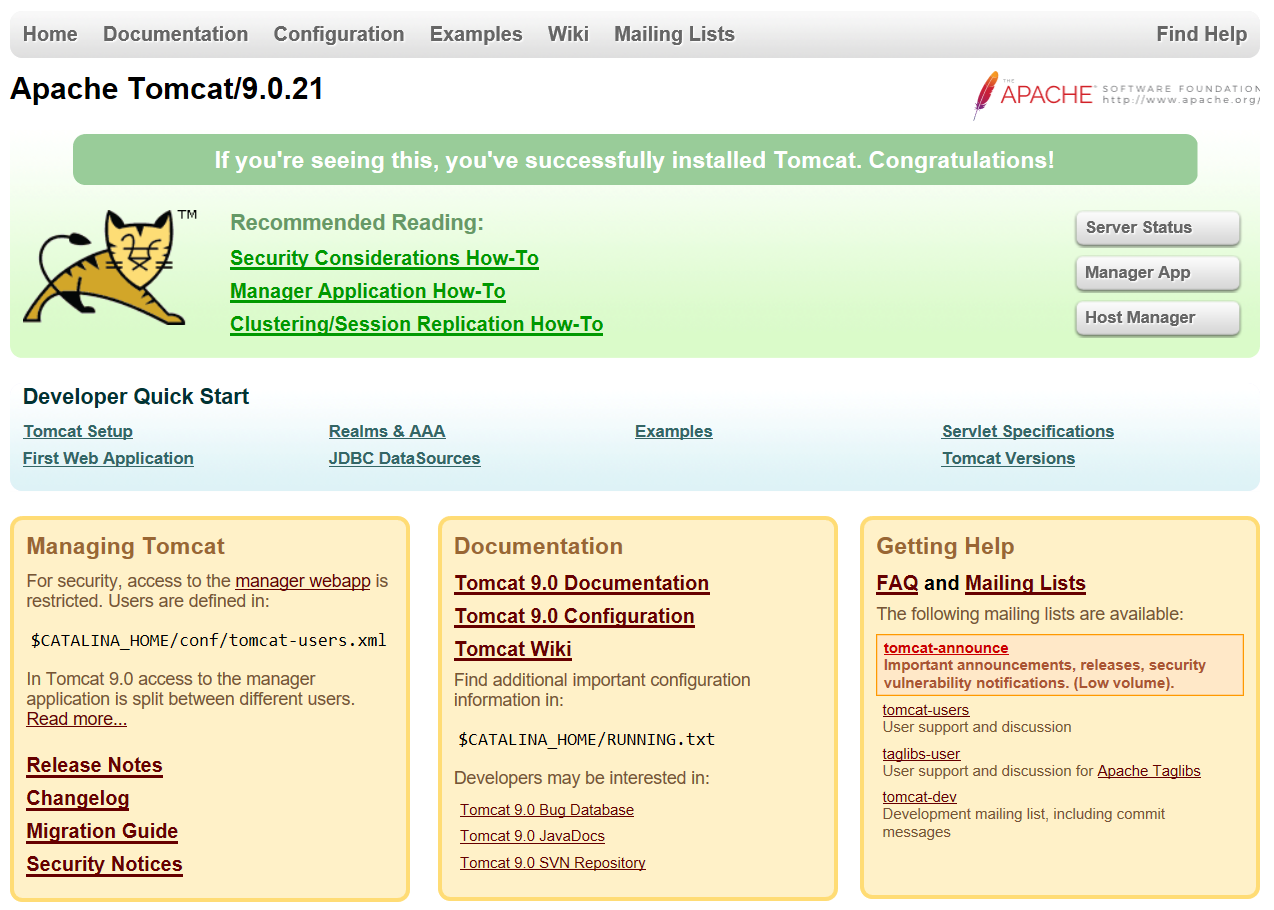
Task: Click the Apache Tomcat/9.0.21 heading
Action: tap(167, 89)
